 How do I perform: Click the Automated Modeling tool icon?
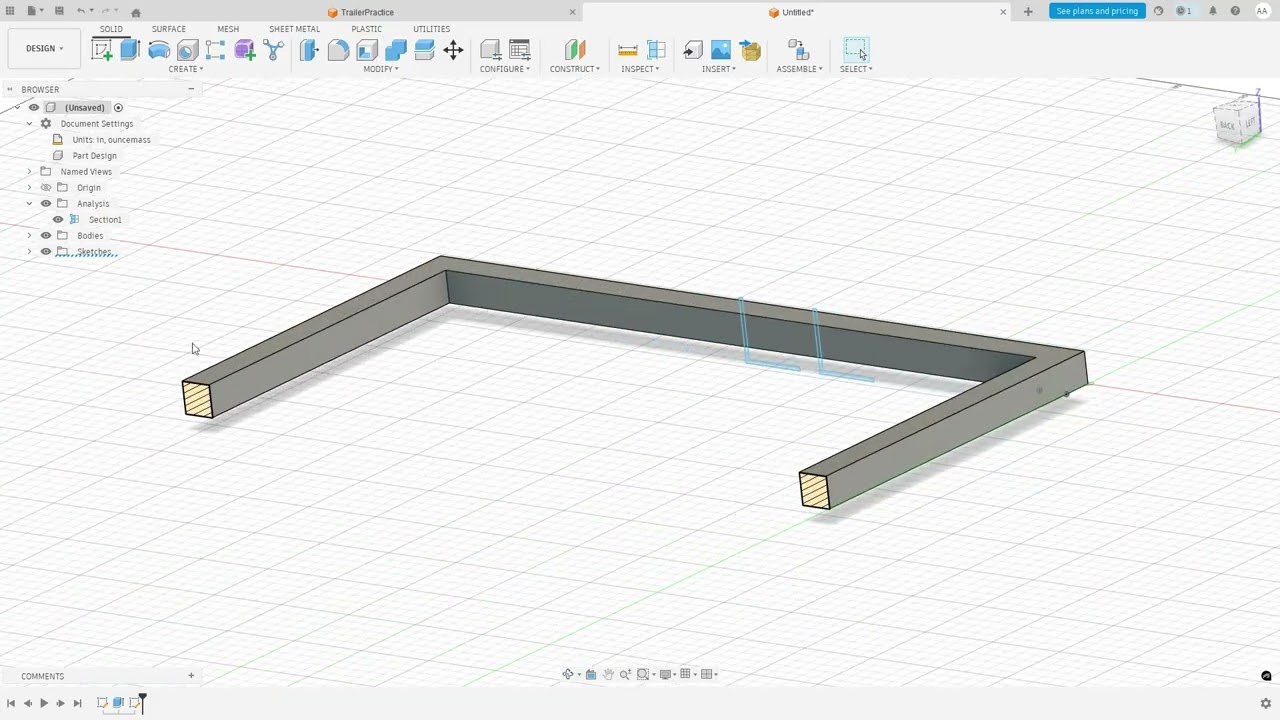pyautogui.click(x=273, y=50)
